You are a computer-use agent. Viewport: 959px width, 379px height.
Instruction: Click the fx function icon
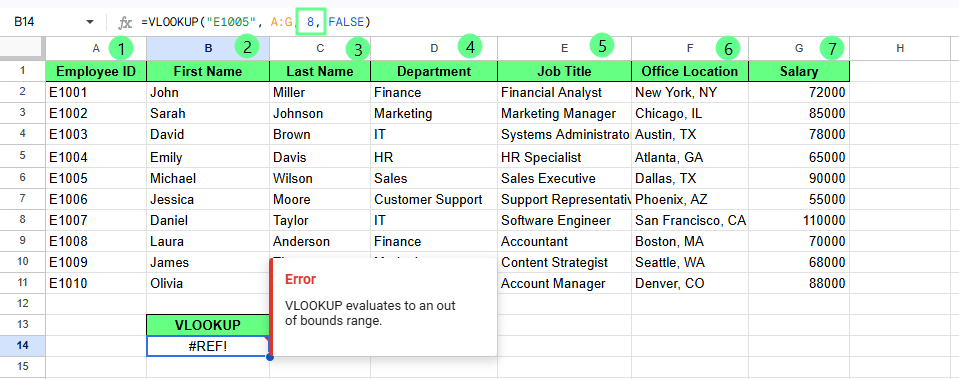pyautogui.click(x=125, y=23)
